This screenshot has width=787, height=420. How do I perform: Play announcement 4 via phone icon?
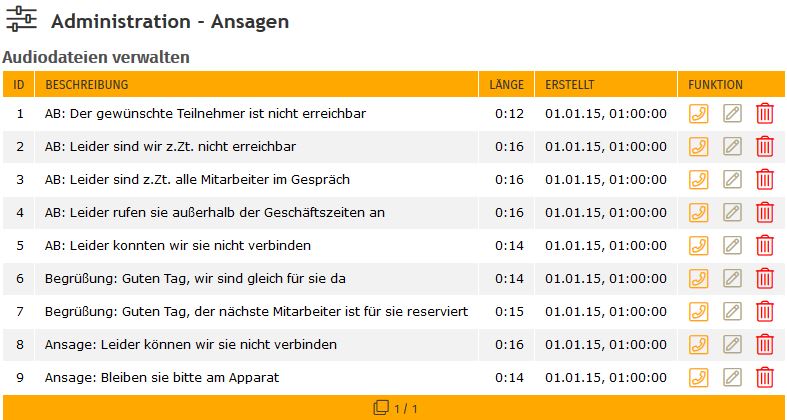[699, 213]
